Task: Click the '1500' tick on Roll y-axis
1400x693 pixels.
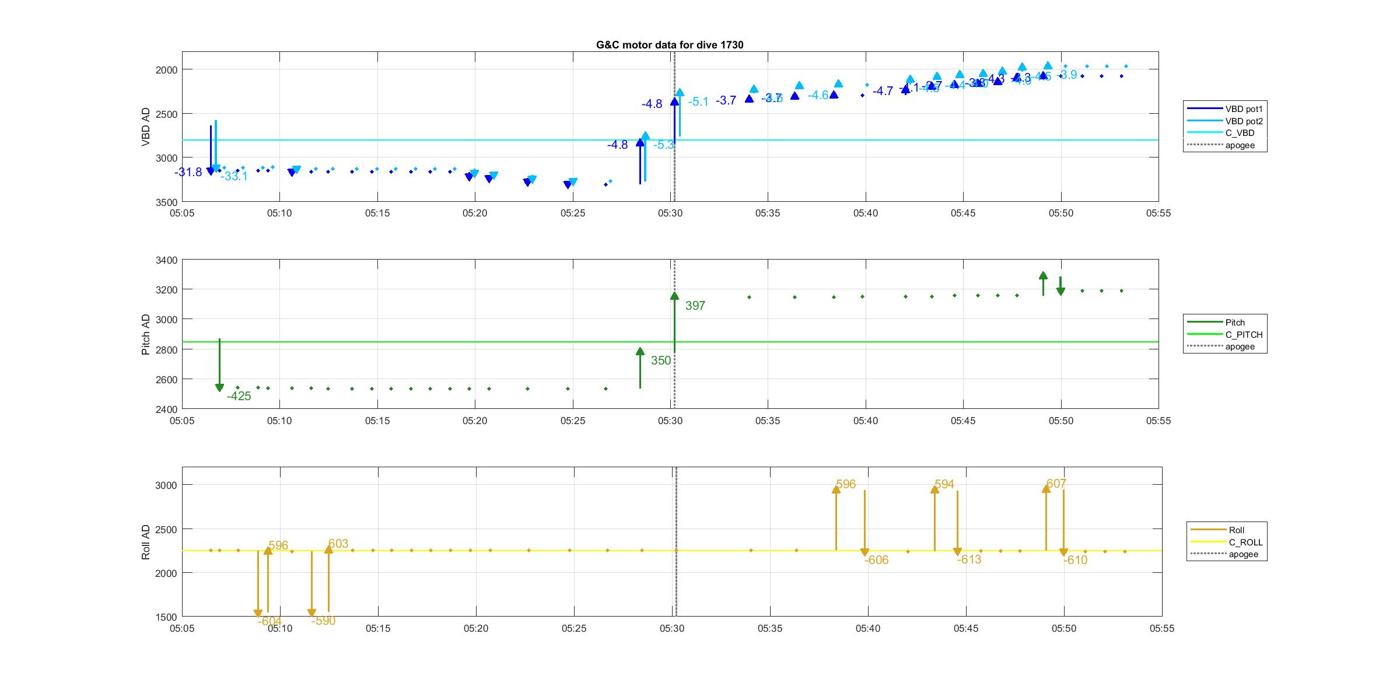Action: [166, 617]
